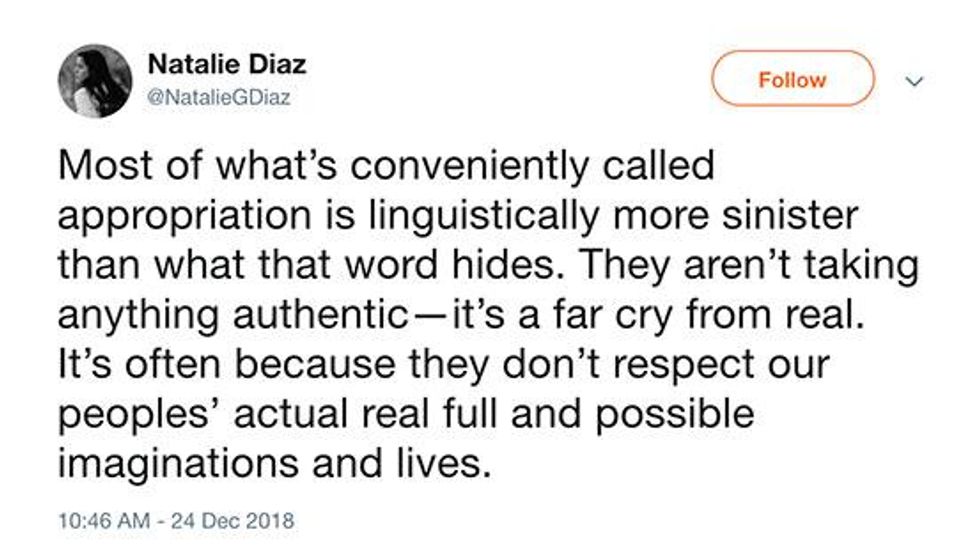The height and width of the screenshot is (549, 980).
Task: Click Natalie Diaz's profile avatar photo
Action: pyautogui.click(x=95, y=80)
